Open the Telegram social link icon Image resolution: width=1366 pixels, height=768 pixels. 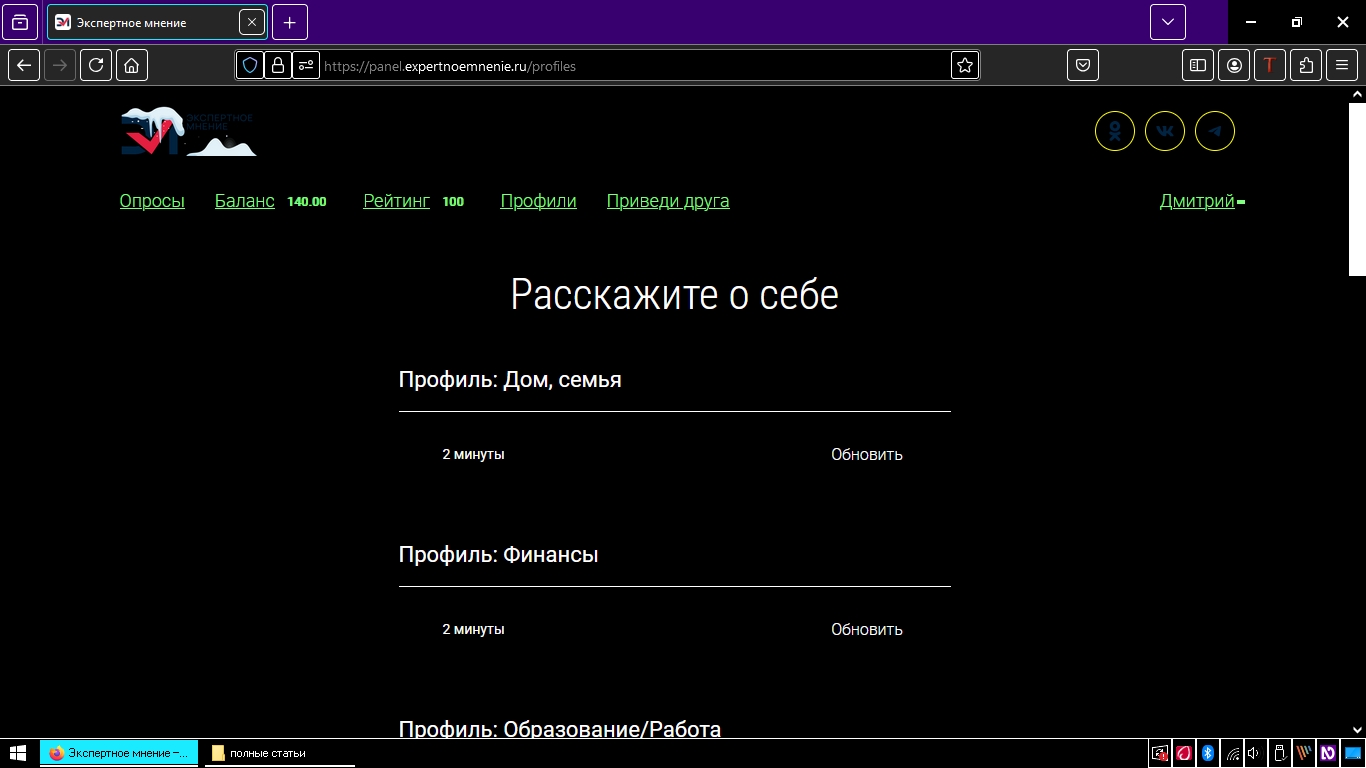click(1215, 131)
